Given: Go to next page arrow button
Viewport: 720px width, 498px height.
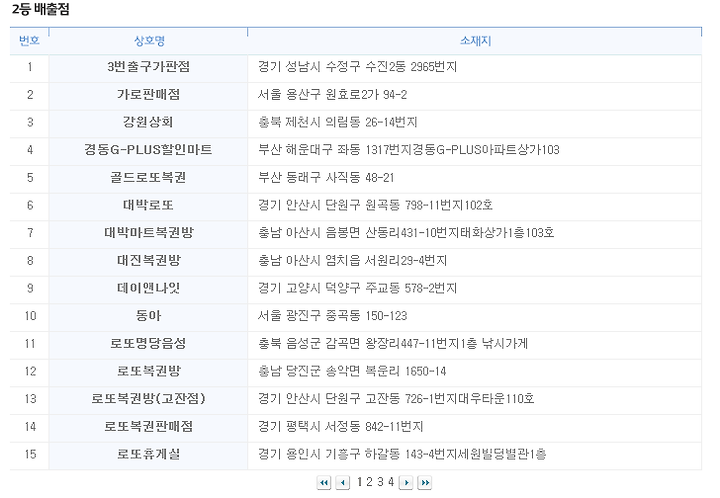Looking at the screenshot, I should point(406,482).
